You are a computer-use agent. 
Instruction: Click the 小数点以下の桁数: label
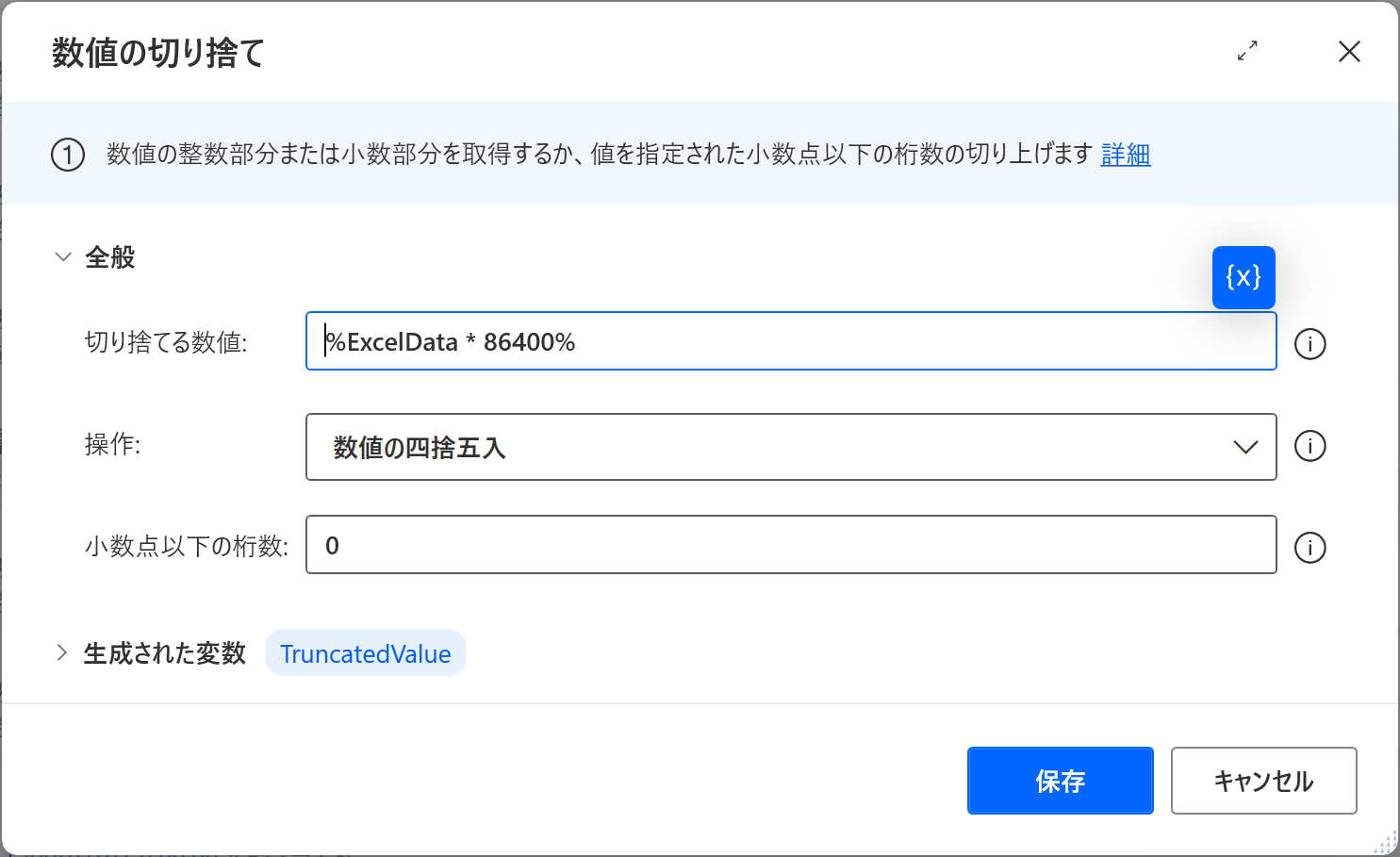pyautogui.click(x=187, y=546)
